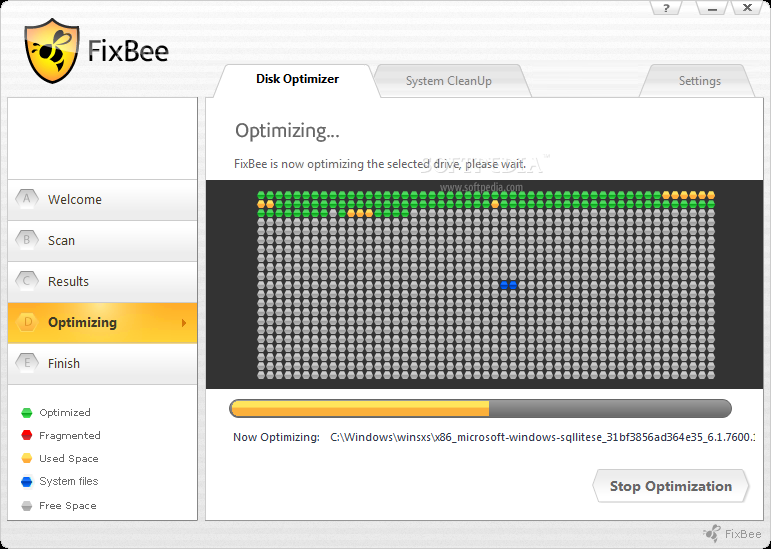Go to the Welcome step
771x549 pixels.
102,200
